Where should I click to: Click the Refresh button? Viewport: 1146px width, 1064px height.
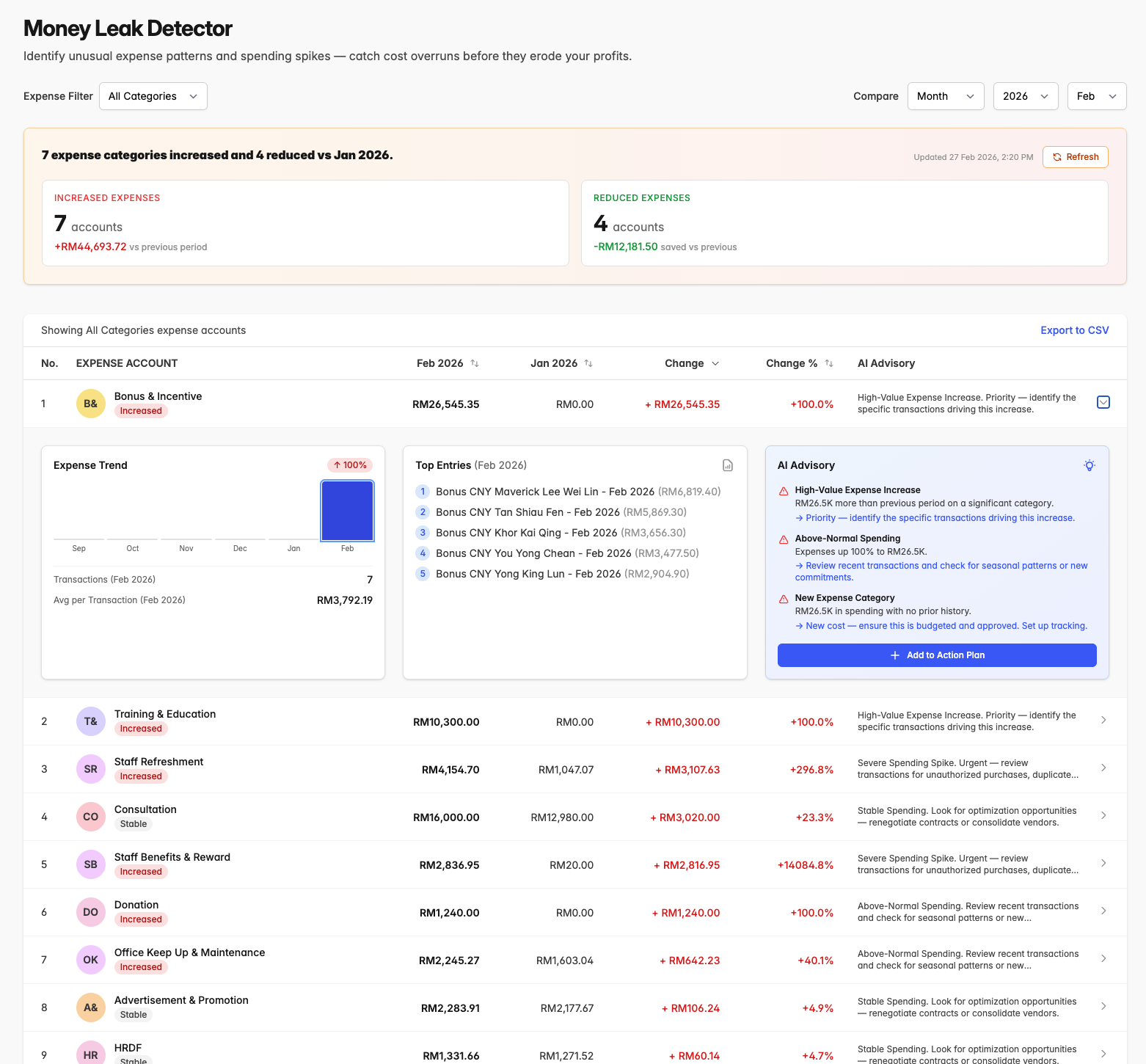1075,156
